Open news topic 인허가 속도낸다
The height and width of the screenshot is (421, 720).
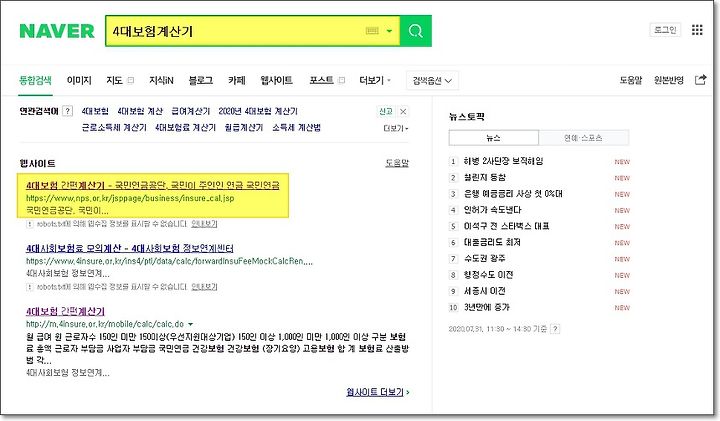tap(493, 210)
